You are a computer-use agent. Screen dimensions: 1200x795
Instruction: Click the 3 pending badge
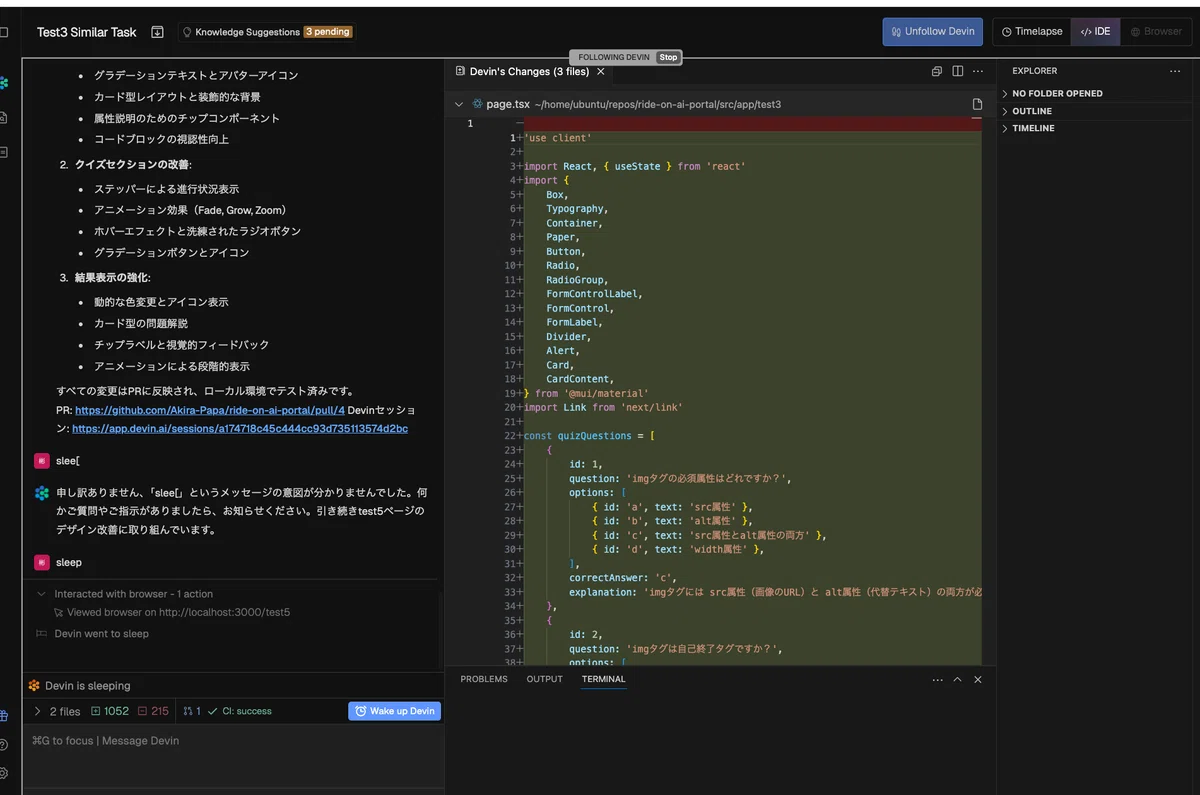coord(328,32)
